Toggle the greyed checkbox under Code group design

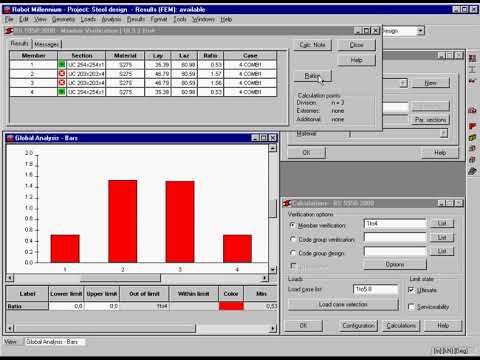[293, 266]
